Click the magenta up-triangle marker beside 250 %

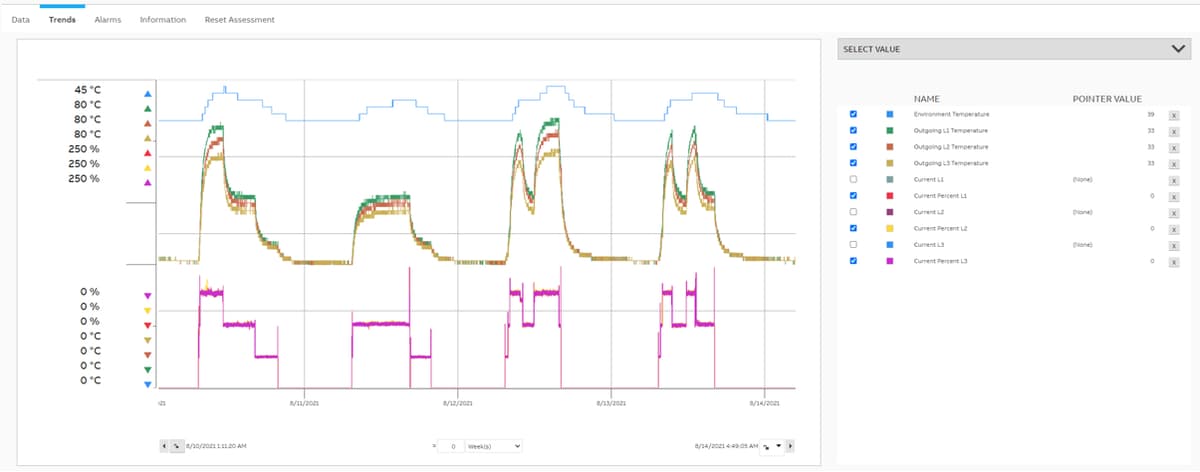[x=147, y=183]
